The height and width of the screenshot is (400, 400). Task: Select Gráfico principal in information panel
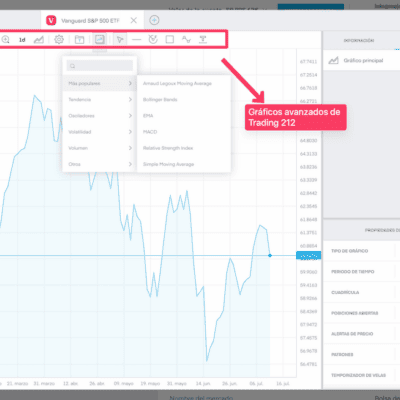(x=361, y=60)
